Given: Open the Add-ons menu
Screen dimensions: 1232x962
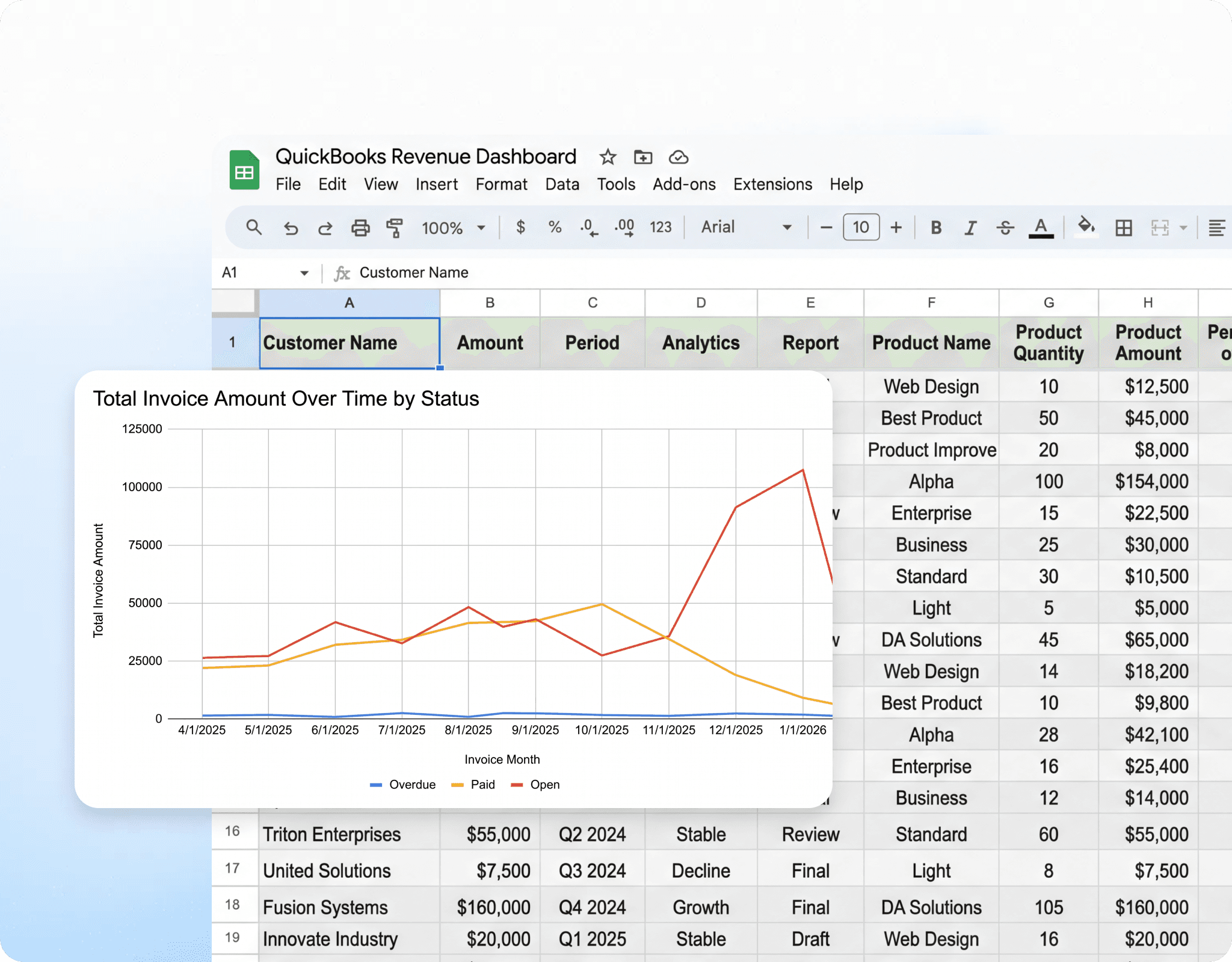Looking at the screenshot, I should [685, 184].
